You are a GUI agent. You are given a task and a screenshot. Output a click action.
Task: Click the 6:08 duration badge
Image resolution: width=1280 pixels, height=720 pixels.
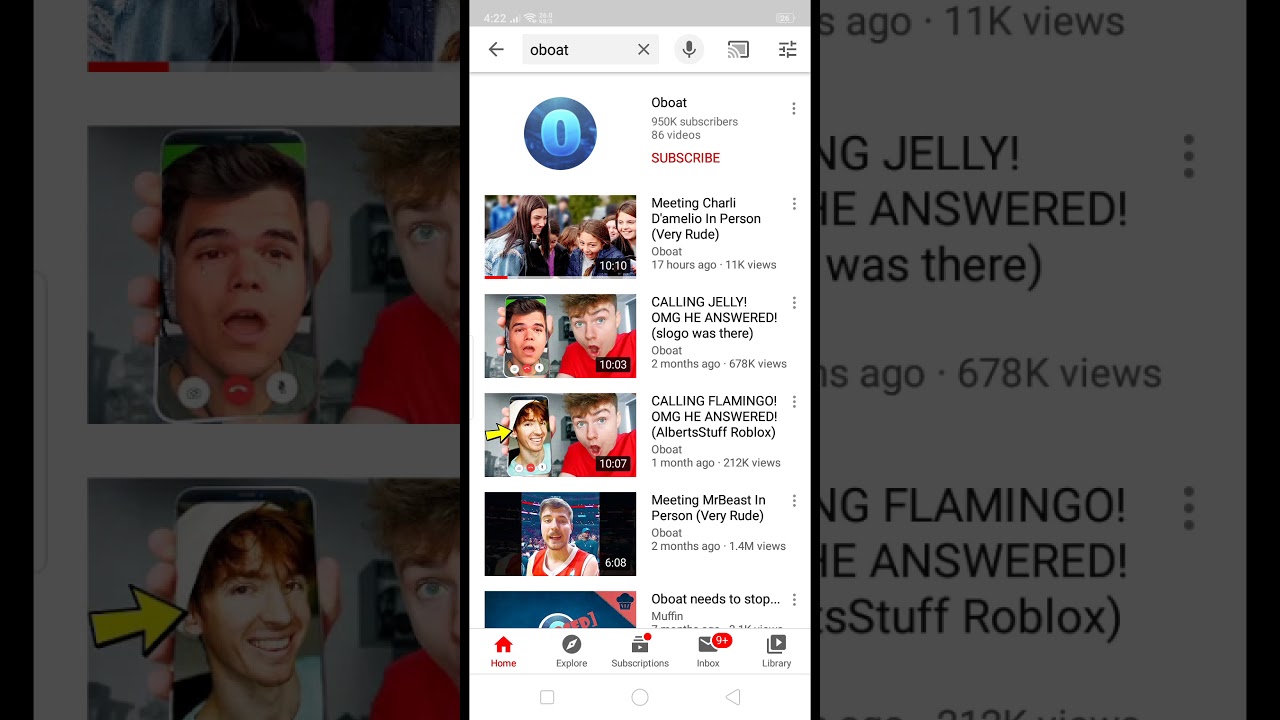pos(616,563)
